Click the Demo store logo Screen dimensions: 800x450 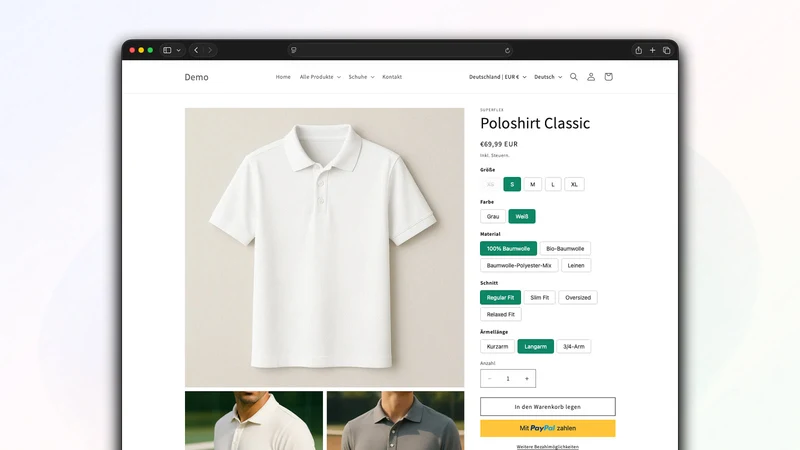point(196,77)
